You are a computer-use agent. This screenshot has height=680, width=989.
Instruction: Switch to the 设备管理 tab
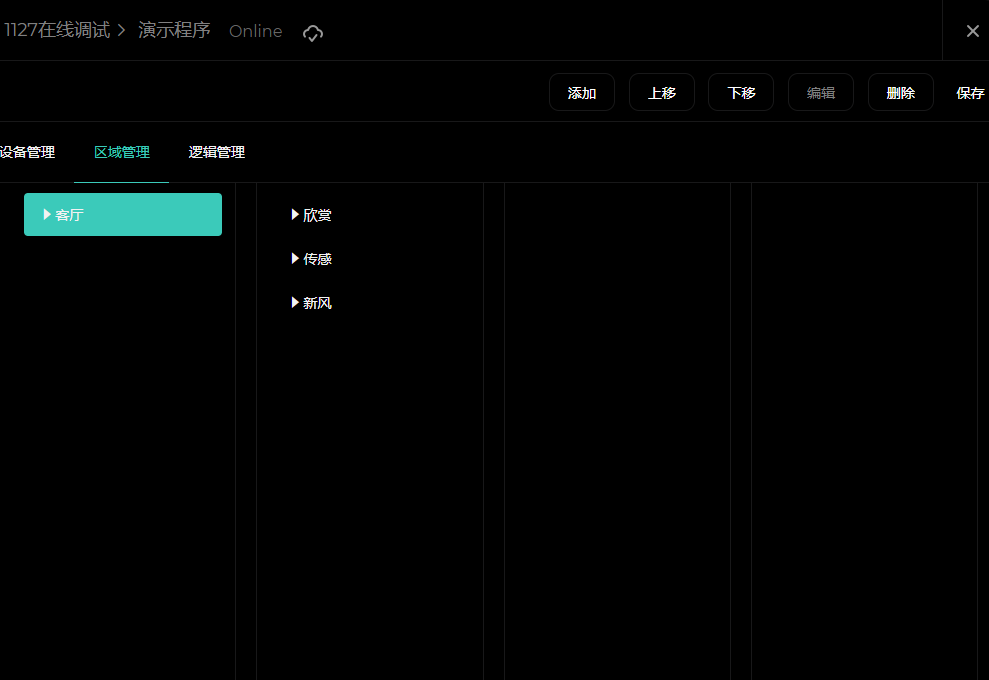(x=27, y=152)
